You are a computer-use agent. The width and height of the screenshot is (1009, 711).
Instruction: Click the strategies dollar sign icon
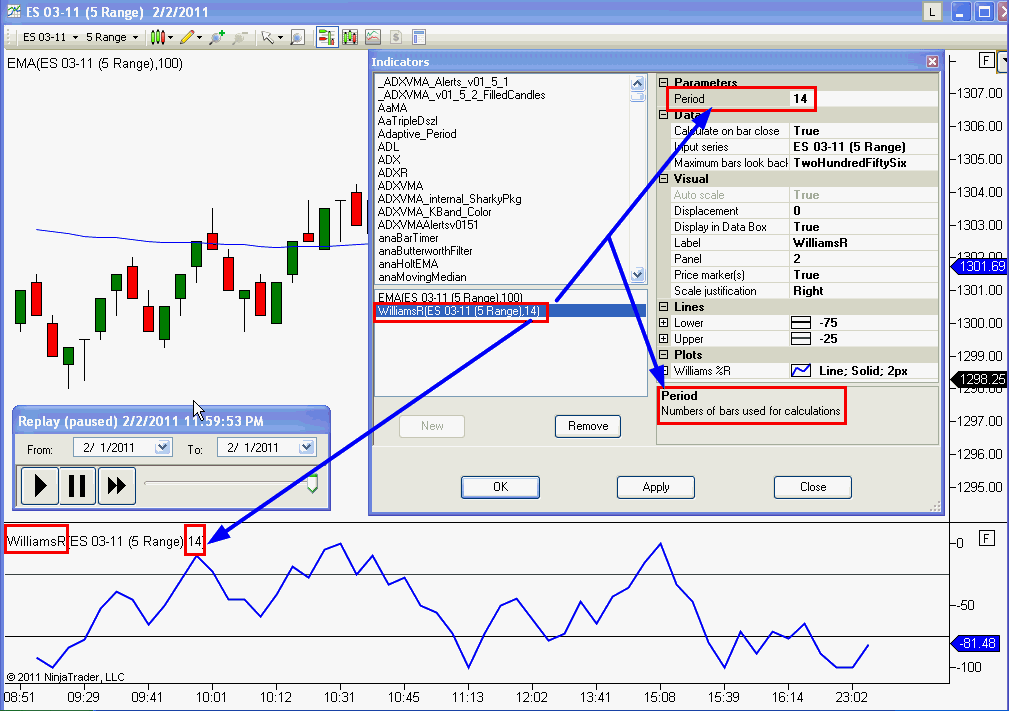click(x=396, y=37)
